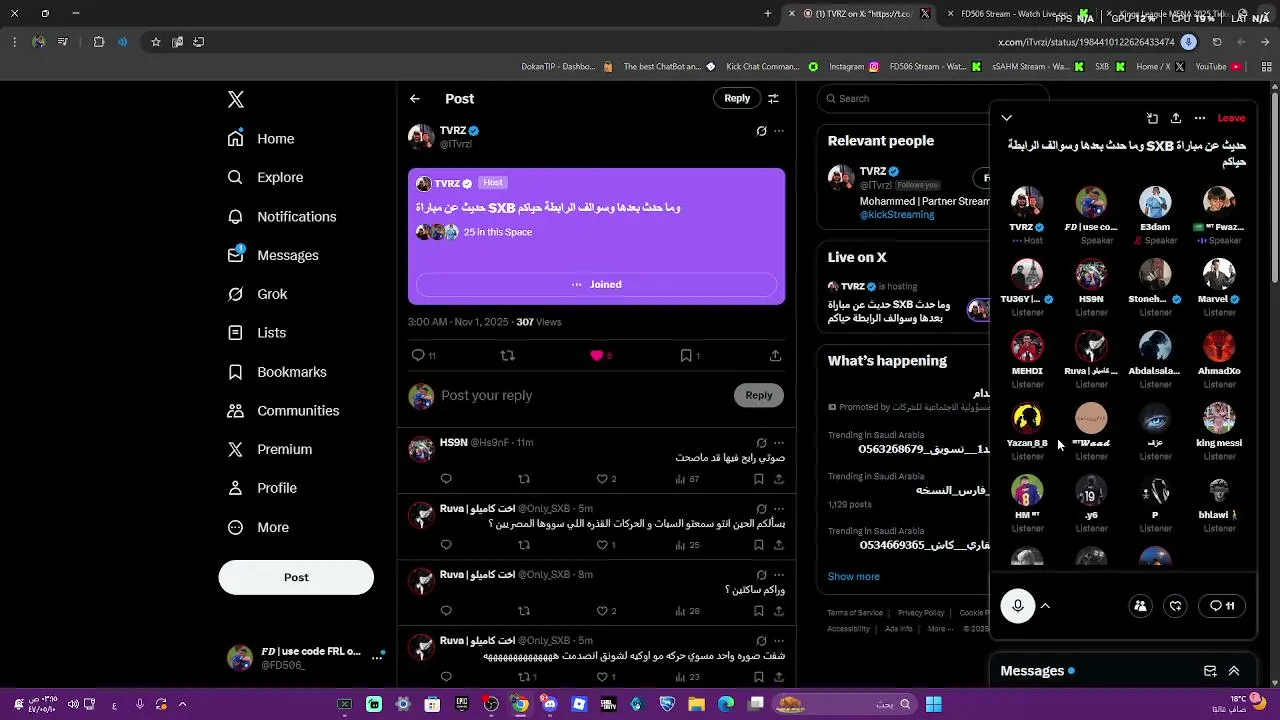The image size is (1280, 720).
Task: Open Space participants people icon
Action: 1140,606
